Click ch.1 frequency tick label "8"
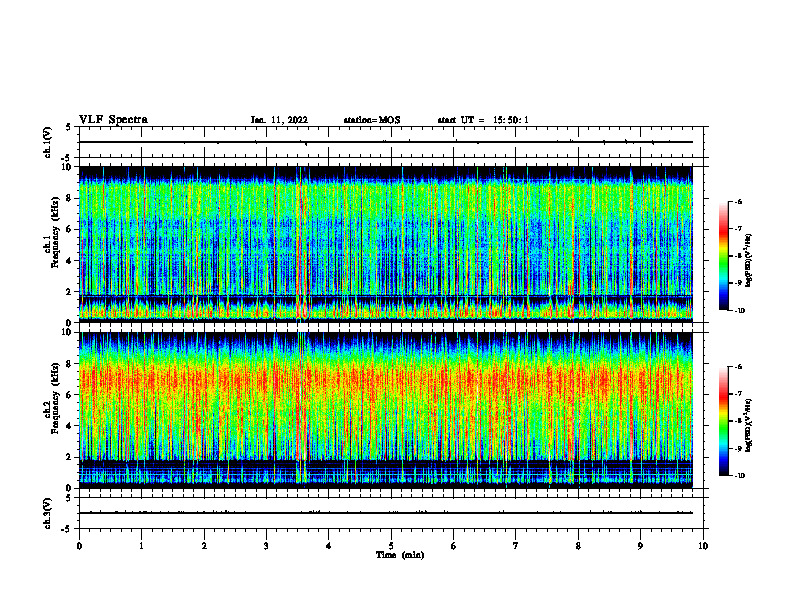The image size is (792, 612). click(x=69, y=198)
